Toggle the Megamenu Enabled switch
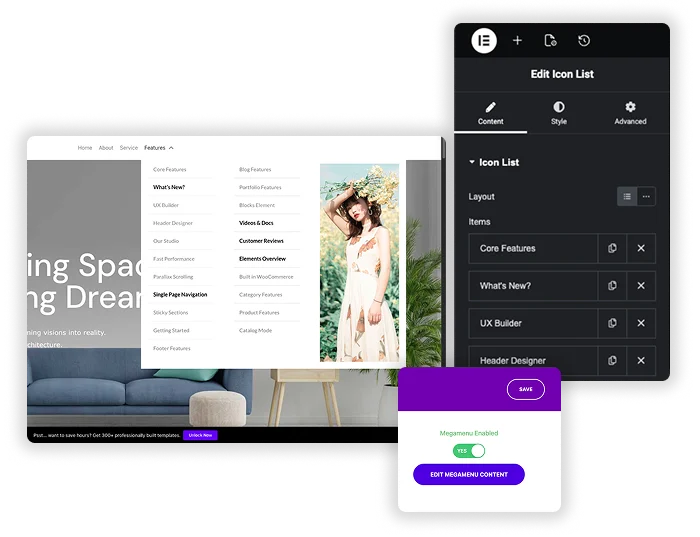Image resolution: width=700 pixels, height=537 pixels. [469, 451]
